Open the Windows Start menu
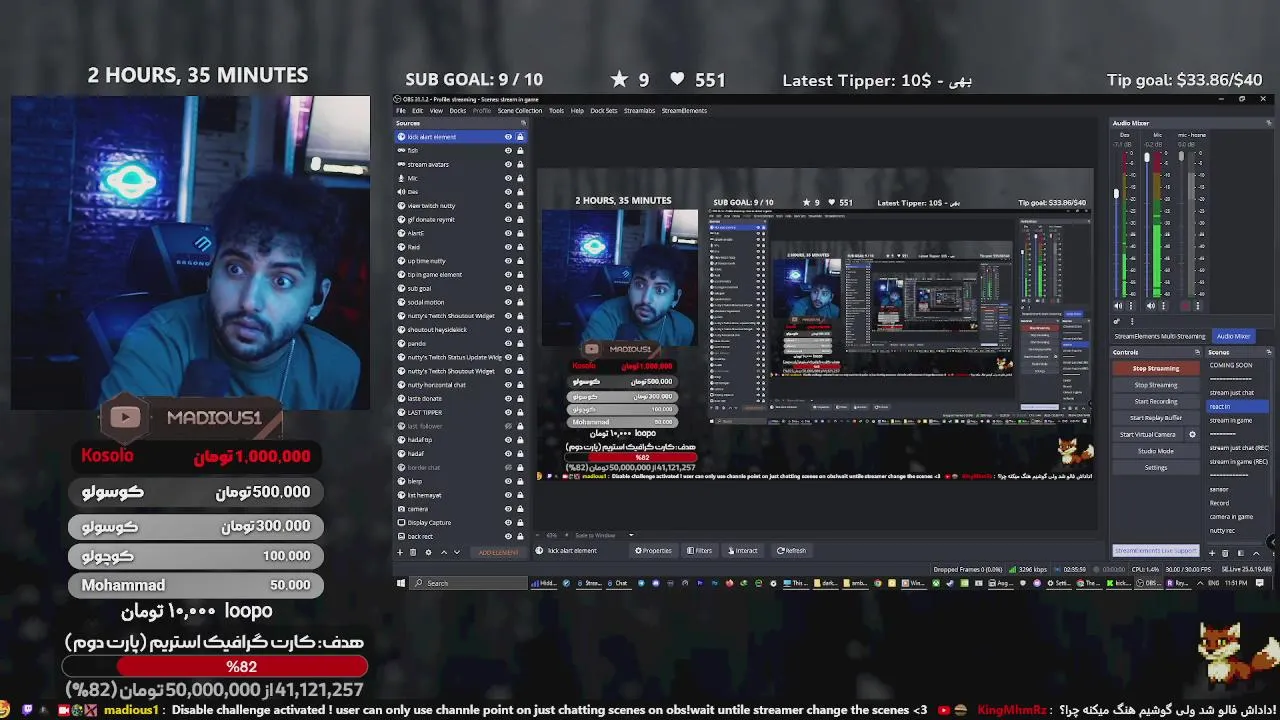This screenshot has height=720, width=1280. click(401, 583)
